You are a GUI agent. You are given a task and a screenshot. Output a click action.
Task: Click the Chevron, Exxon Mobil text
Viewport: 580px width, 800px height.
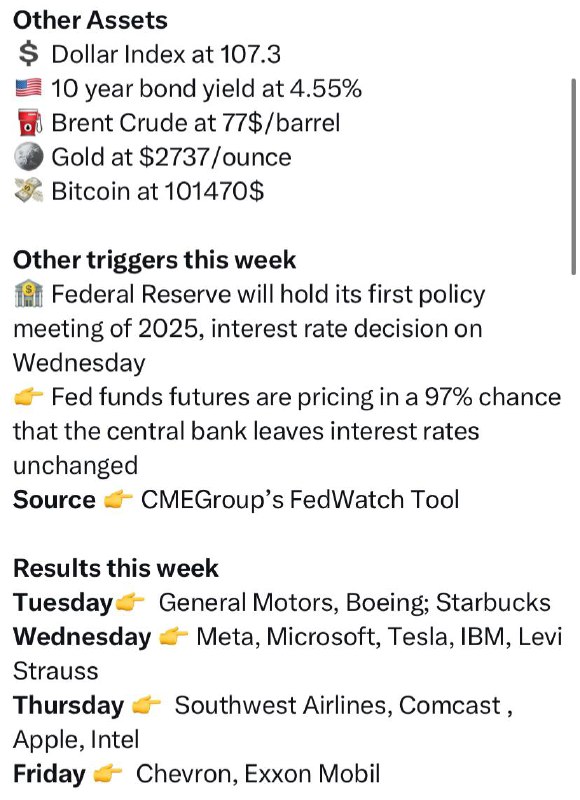258,774
